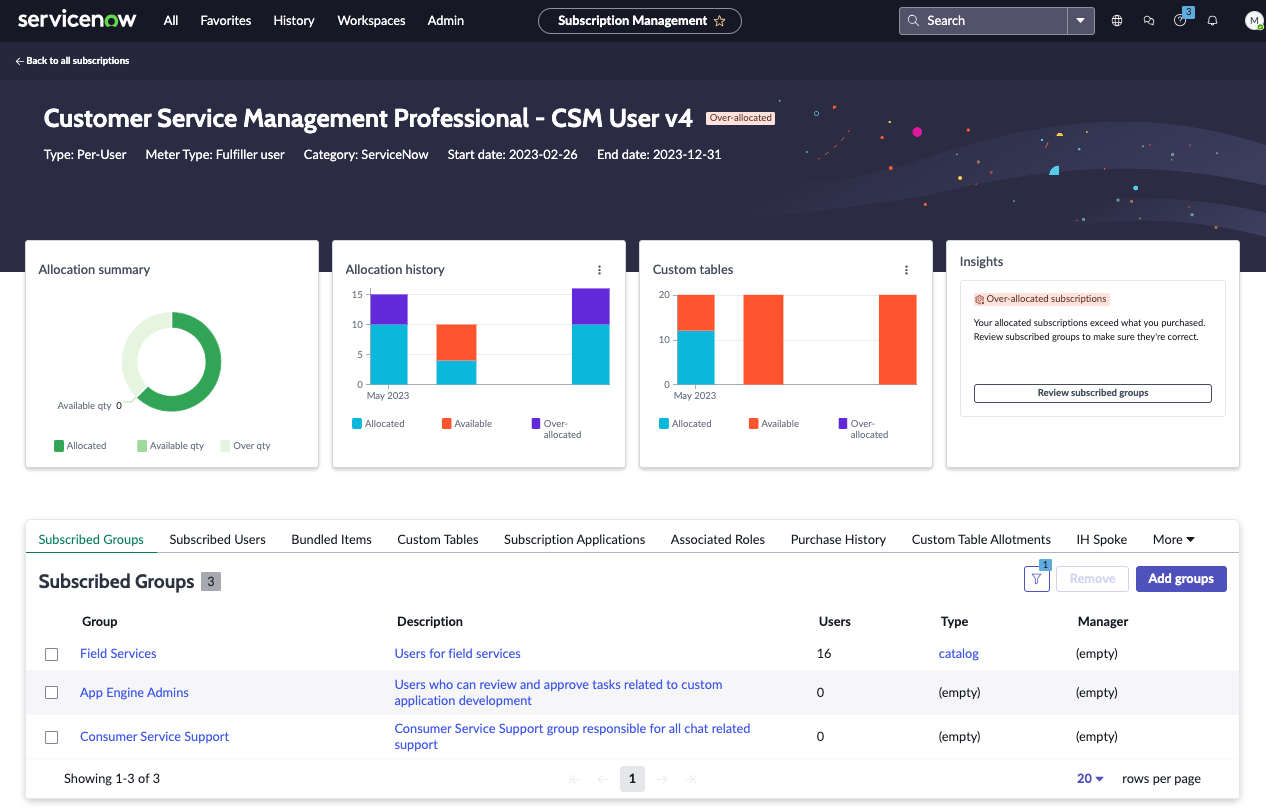Viewport: 1266px width, 811px height.
Task: Click the Add groups button
Action: coord(1181,578)
